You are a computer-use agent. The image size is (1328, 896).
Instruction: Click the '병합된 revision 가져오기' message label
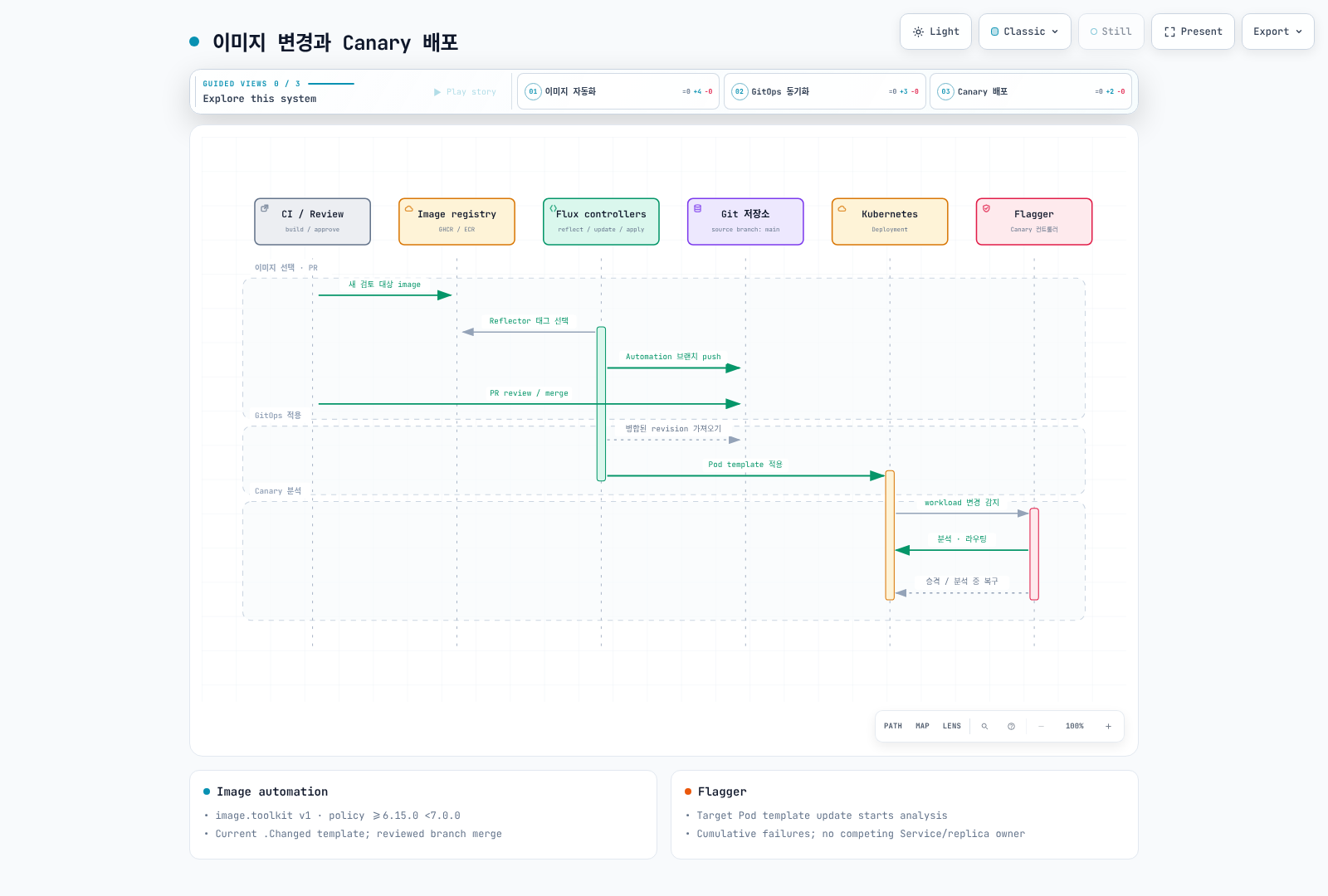[673, 429]
